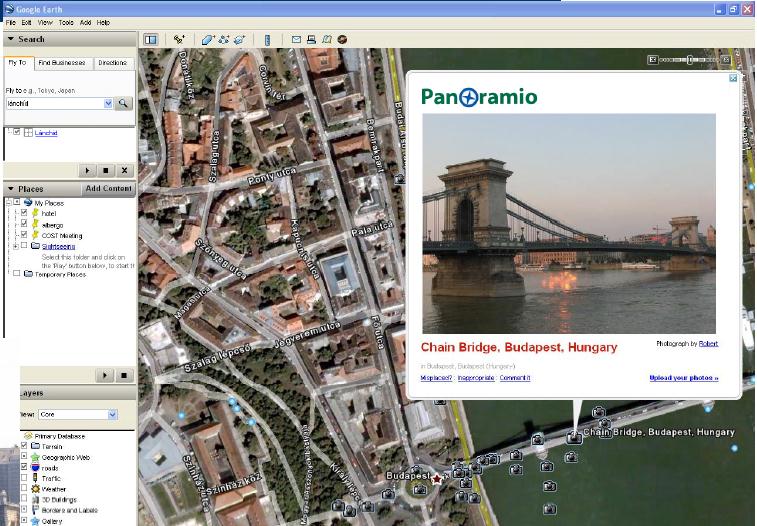This screenshot has height=526, width=757.
Task: Open photographer Robert's link
Action: 708,344
